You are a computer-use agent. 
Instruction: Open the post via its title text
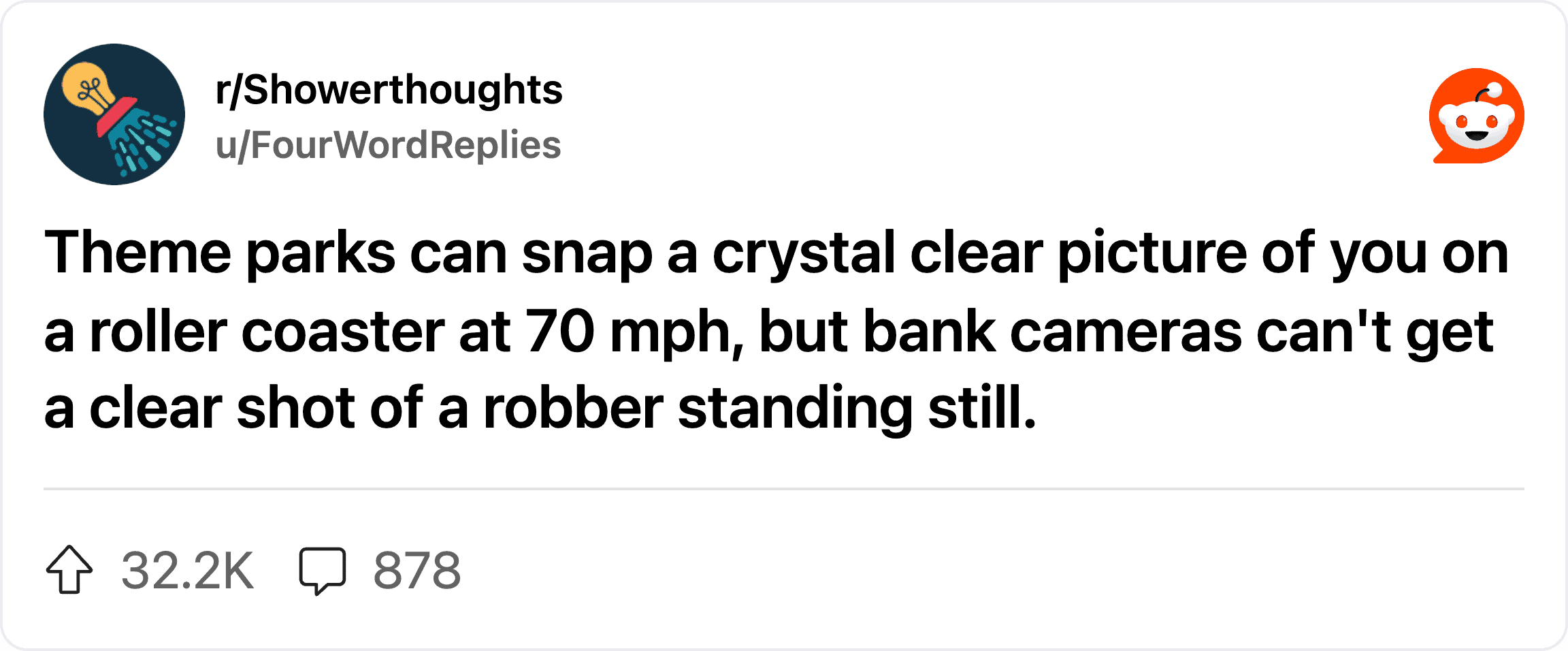click(x=777, y=330)
